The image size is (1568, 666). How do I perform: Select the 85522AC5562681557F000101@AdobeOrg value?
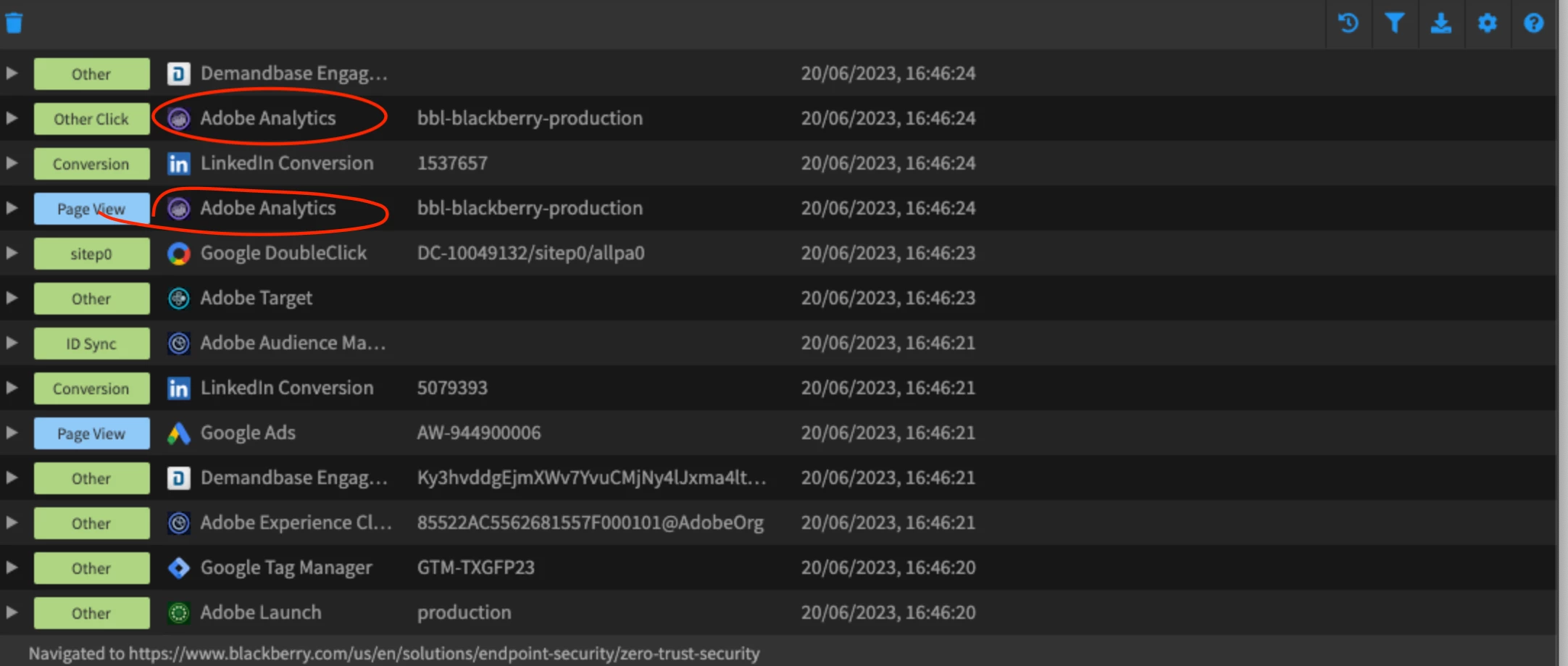pyautogui.click(x=591, y=523)
